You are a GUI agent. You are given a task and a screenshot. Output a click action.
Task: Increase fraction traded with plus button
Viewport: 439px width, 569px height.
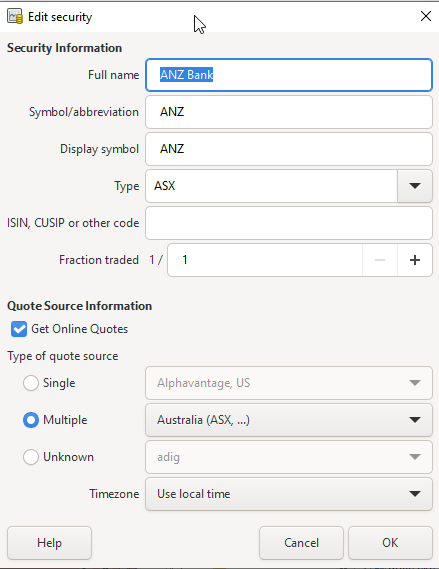coord(415,260)
